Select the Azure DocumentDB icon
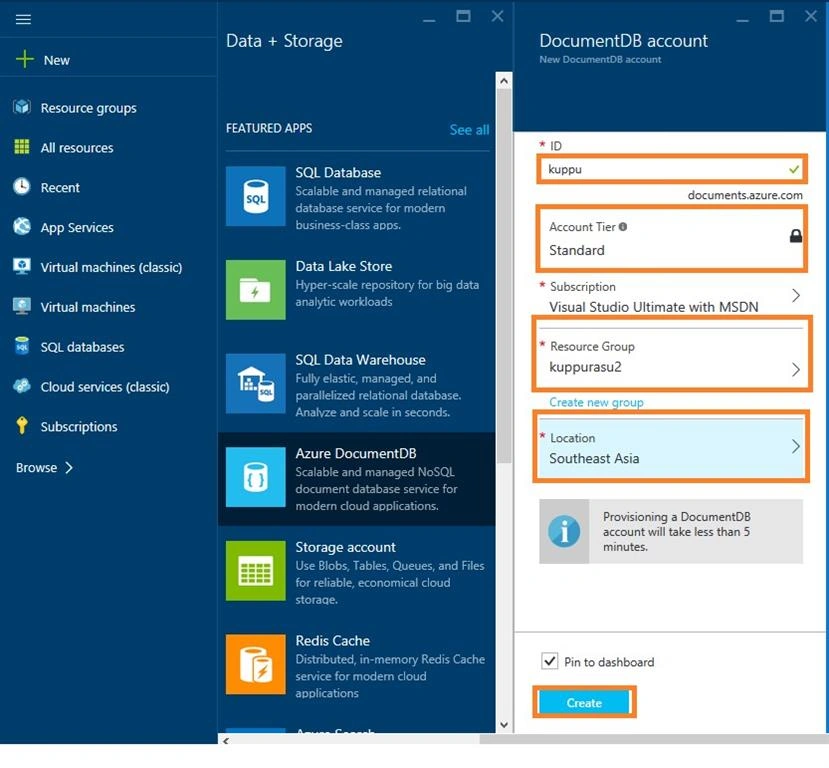The height and width of the screenshot is (768, 829). (255, 477)
